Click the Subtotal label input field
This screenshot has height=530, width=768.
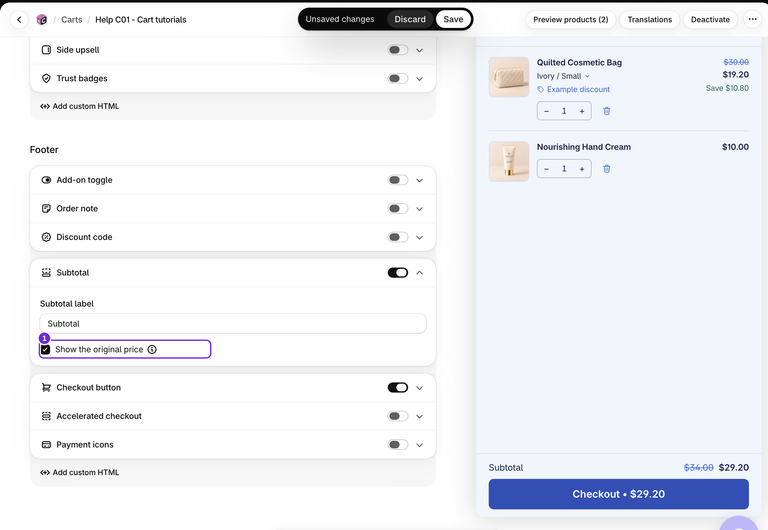(x=233, y=324)
